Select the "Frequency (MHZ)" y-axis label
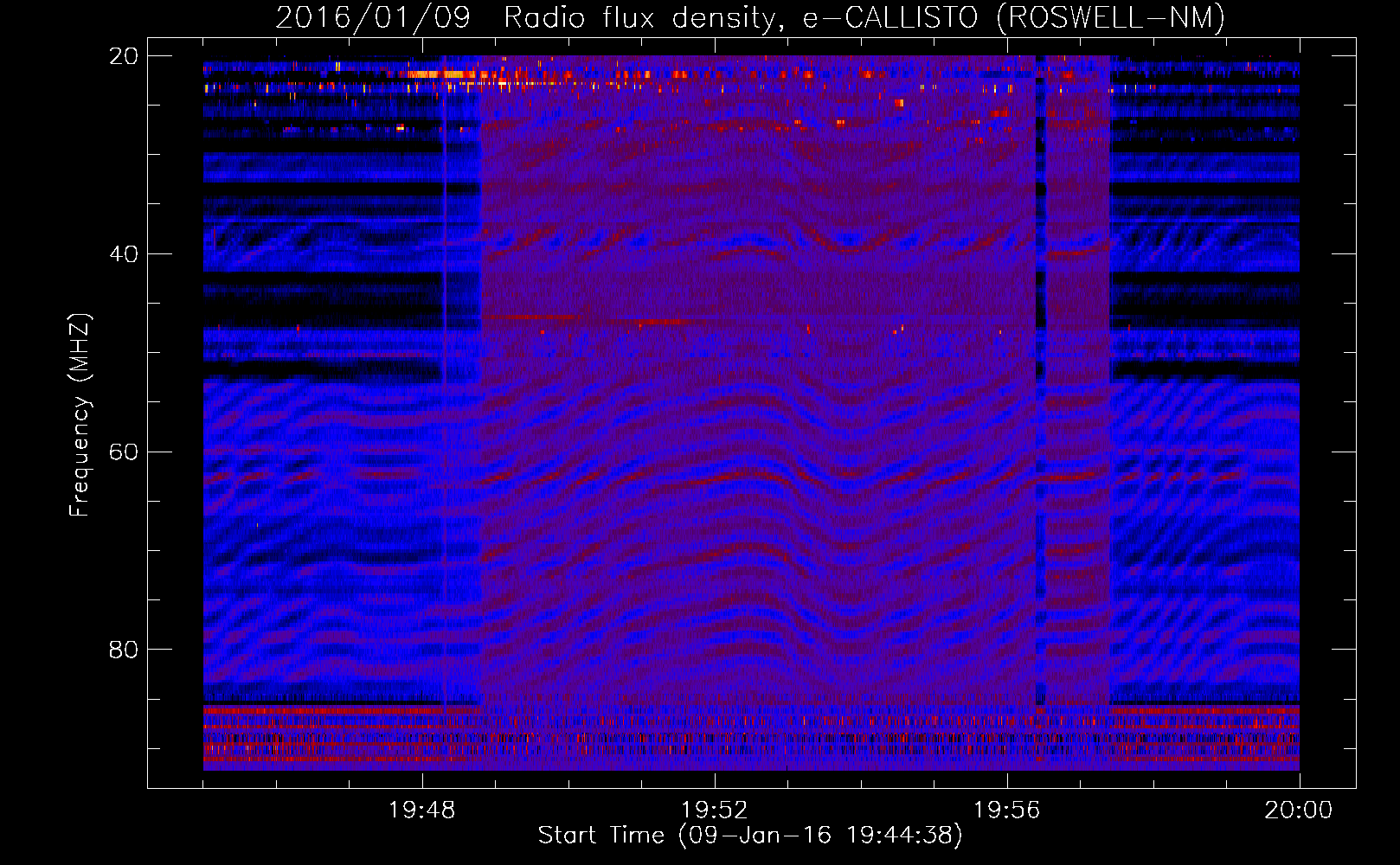The image size is (1400, 865). (x=80, y=415)
